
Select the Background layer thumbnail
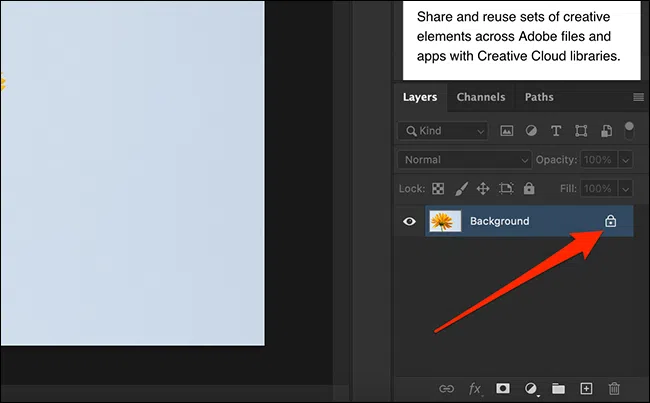click(444, 221)
